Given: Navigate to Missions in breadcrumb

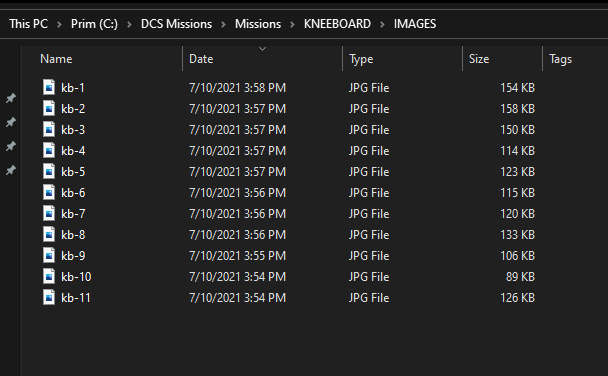Looking at the screenshot, I should point(258,24).
